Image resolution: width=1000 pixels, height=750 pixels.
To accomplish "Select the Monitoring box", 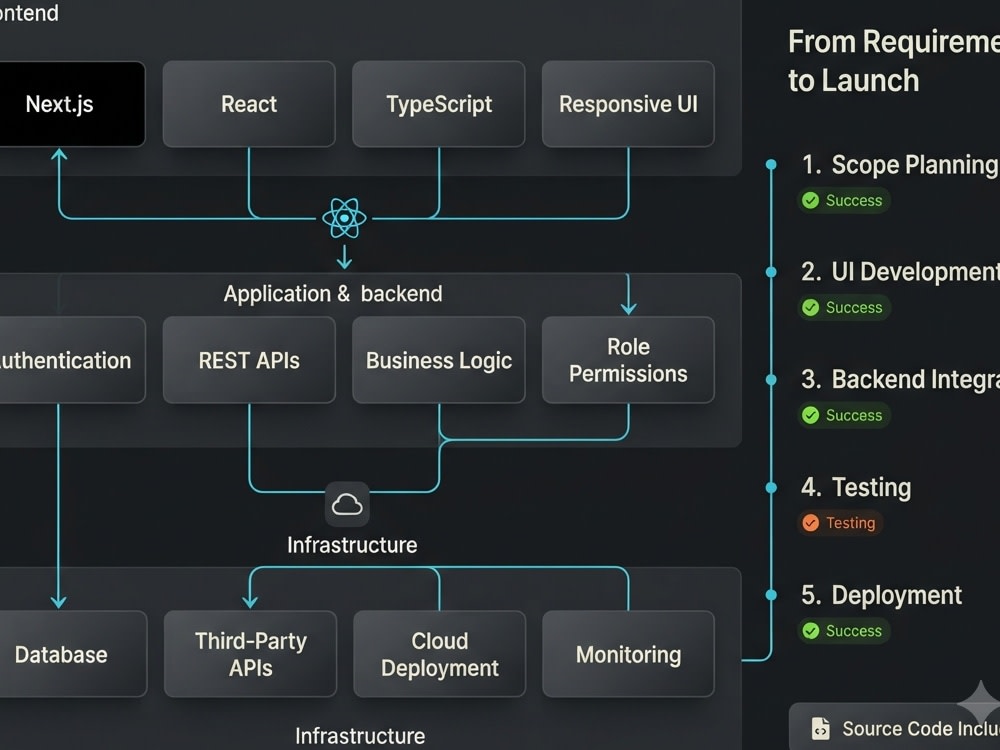I will (628, 654).
